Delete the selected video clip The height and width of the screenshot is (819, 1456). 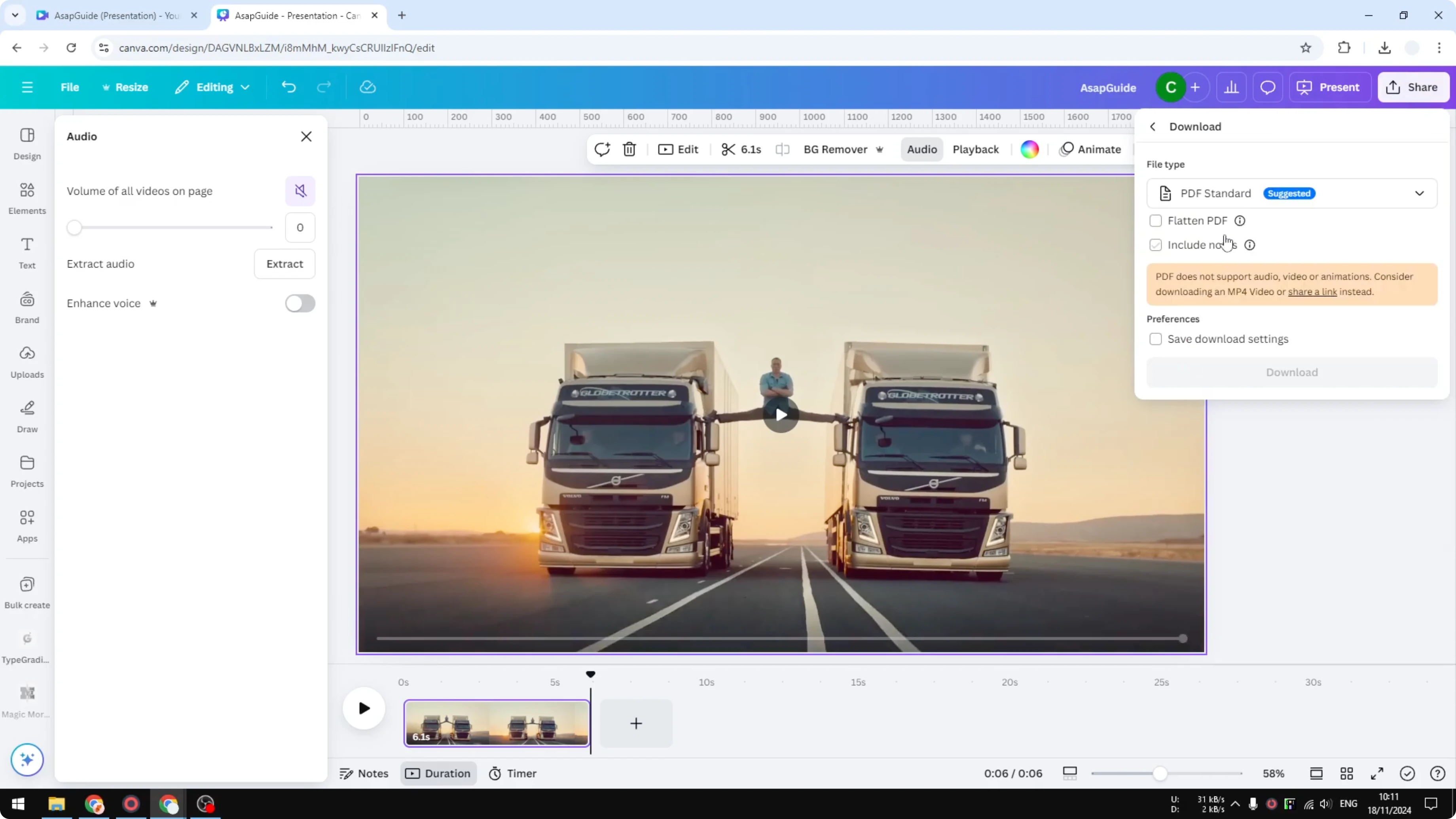[629, 149]
